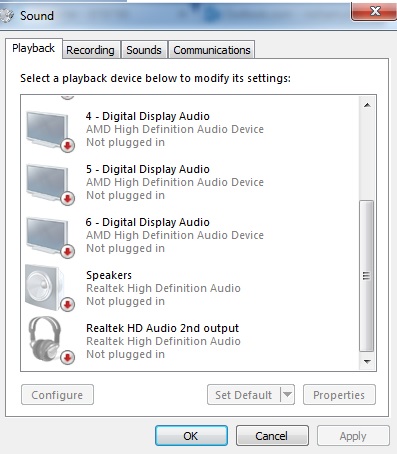
Task: Switch to the Sounds tab
Action: [144, 50]
